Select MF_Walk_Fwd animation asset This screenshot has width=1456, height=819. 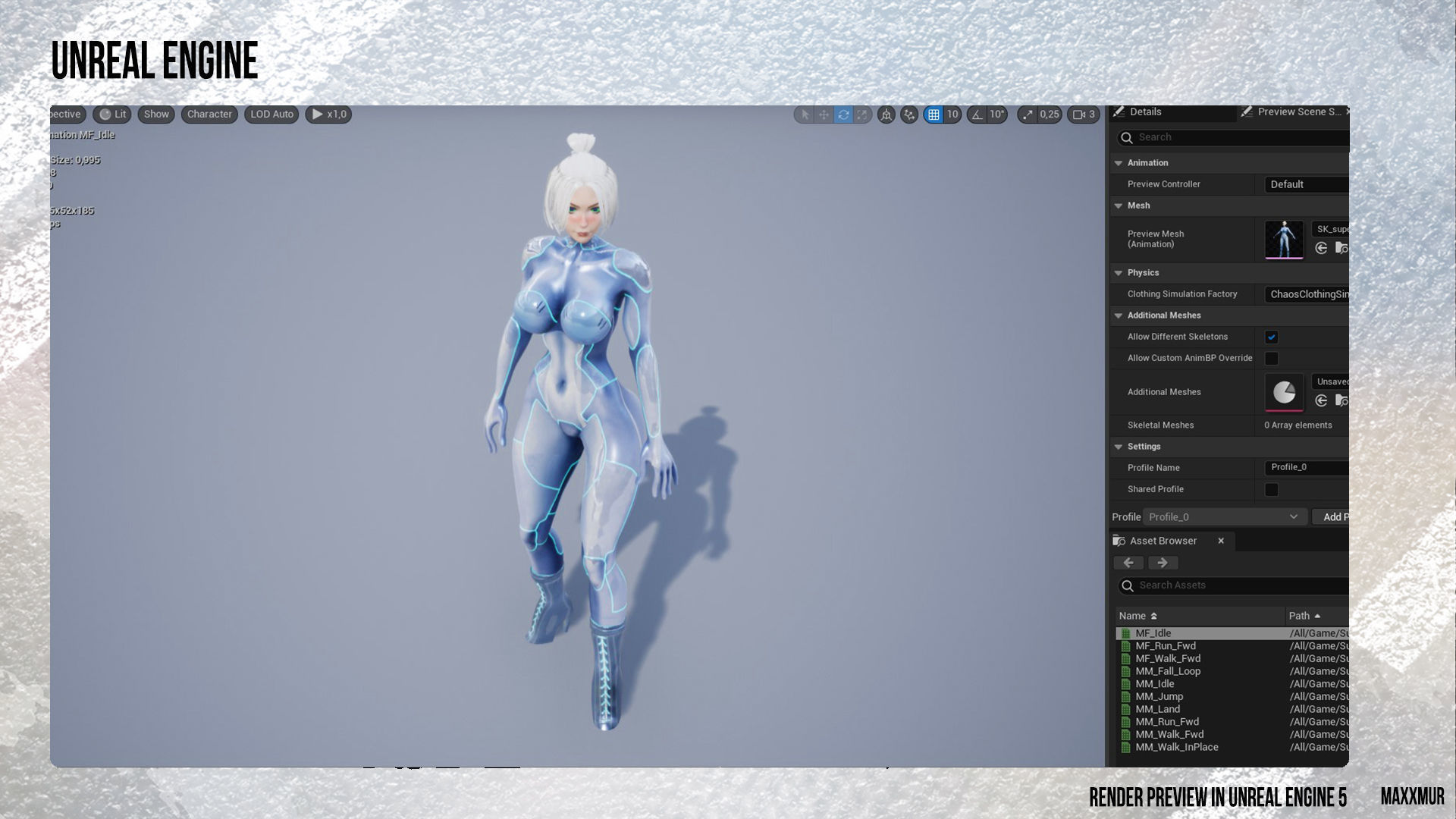[1232, 658]
